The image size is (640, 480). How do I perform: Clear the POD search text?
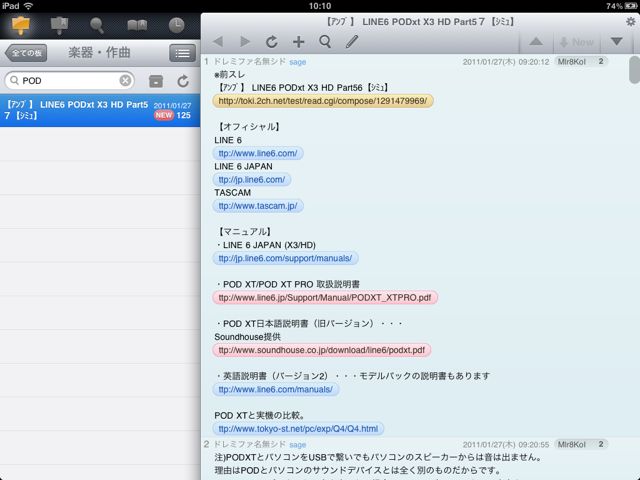point(125,80)
